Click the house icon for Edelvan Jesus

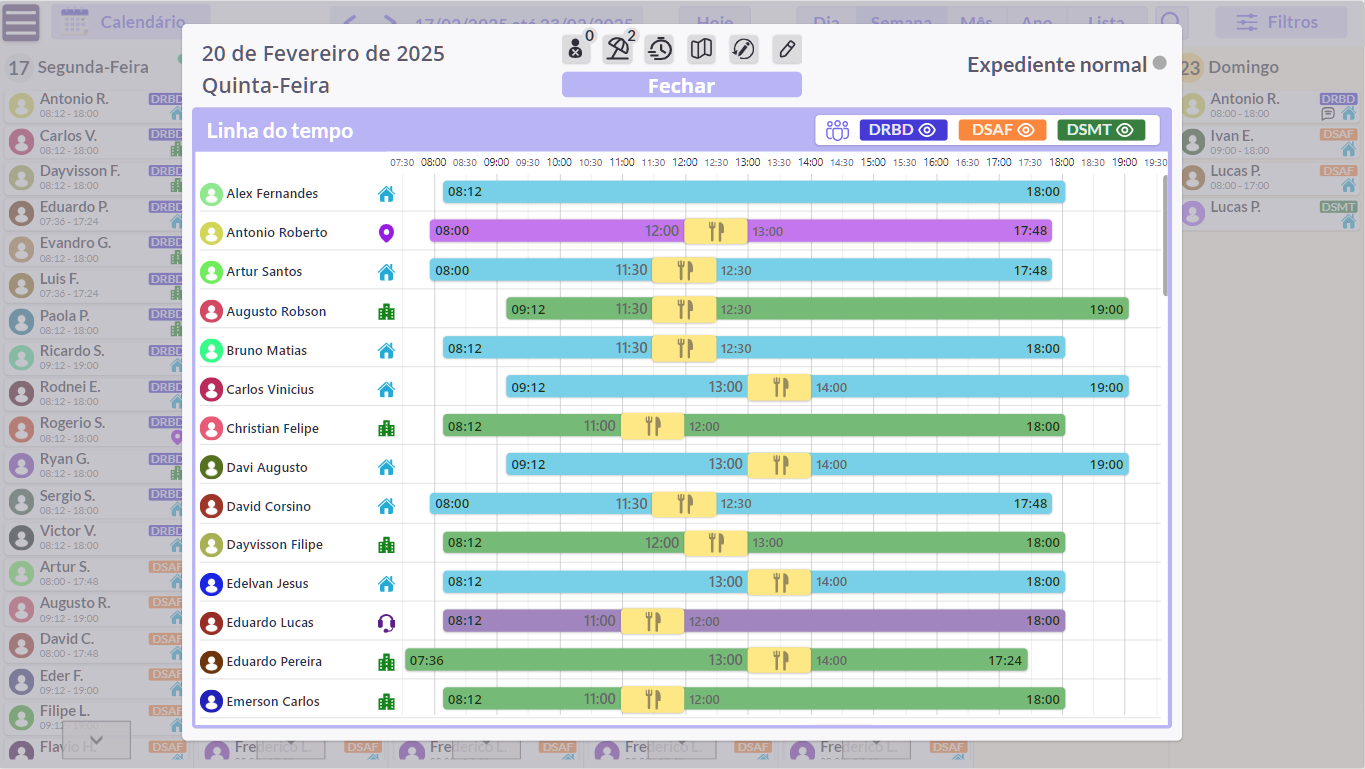386,584
